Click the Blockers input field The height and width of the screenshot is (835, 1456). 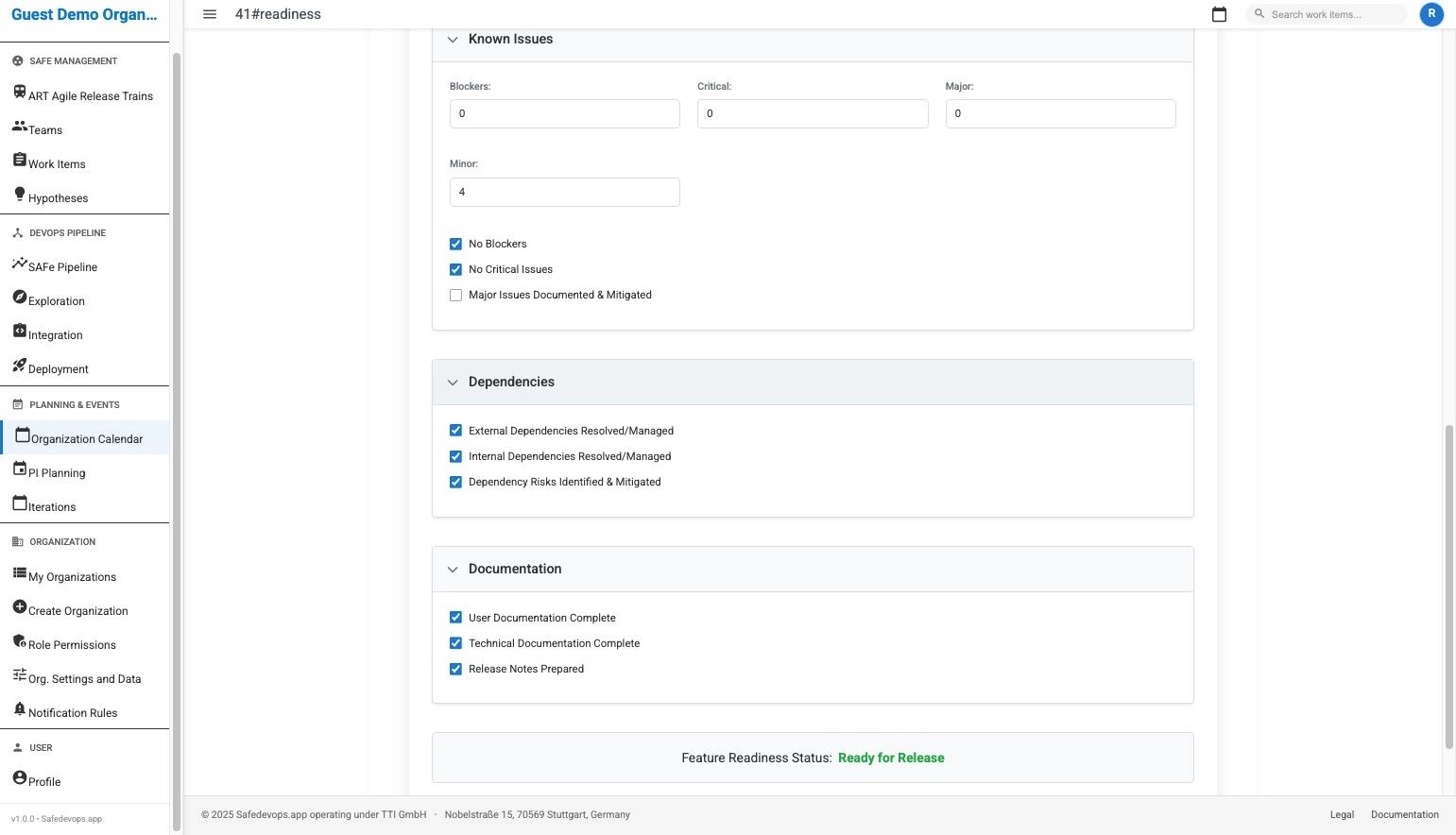(x=564, y=113)
